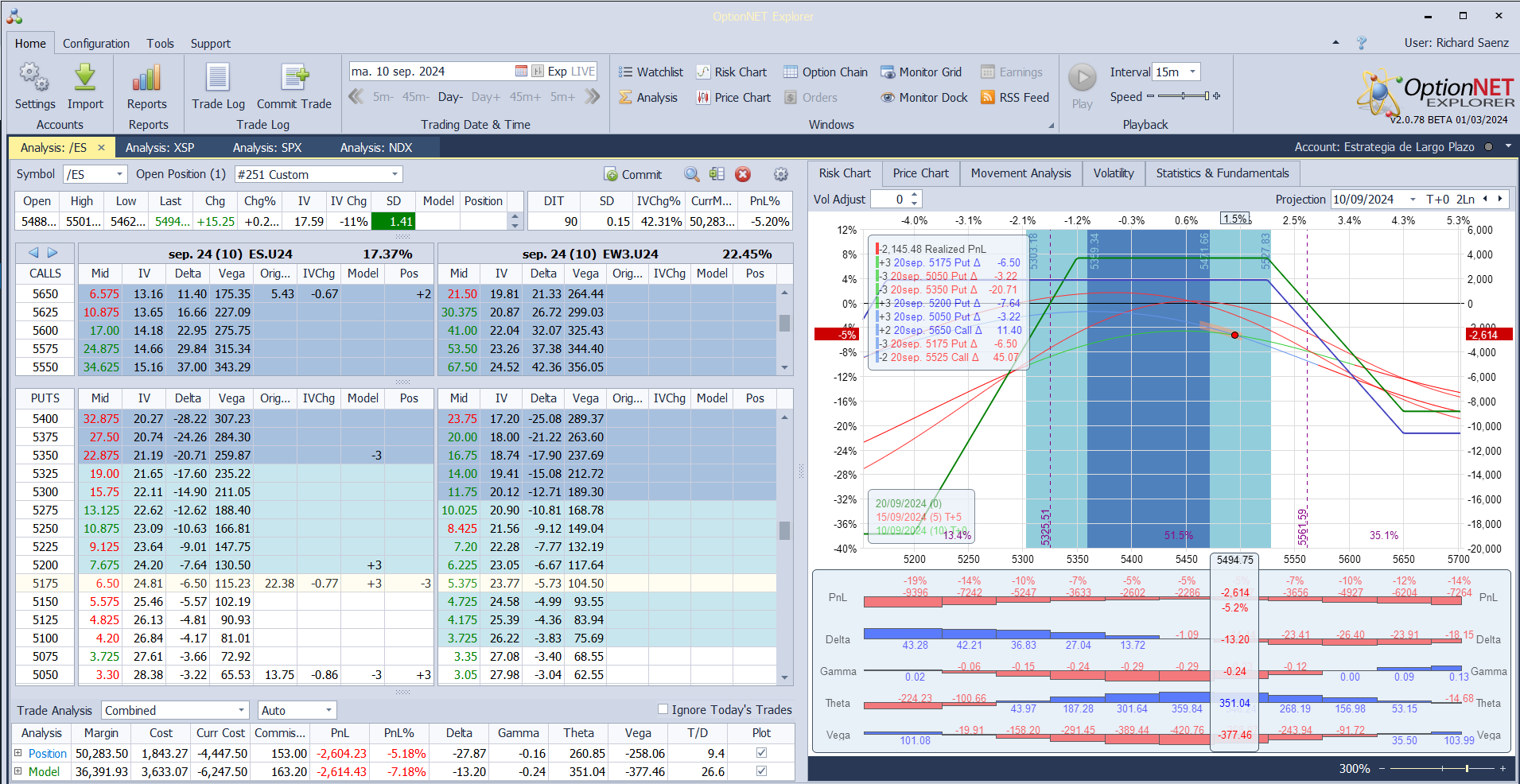The height and width of the screenshot is (784, 1520).
Task: Open the Statistics & Fundamentals tab
Action: (x=1223, y=173)
